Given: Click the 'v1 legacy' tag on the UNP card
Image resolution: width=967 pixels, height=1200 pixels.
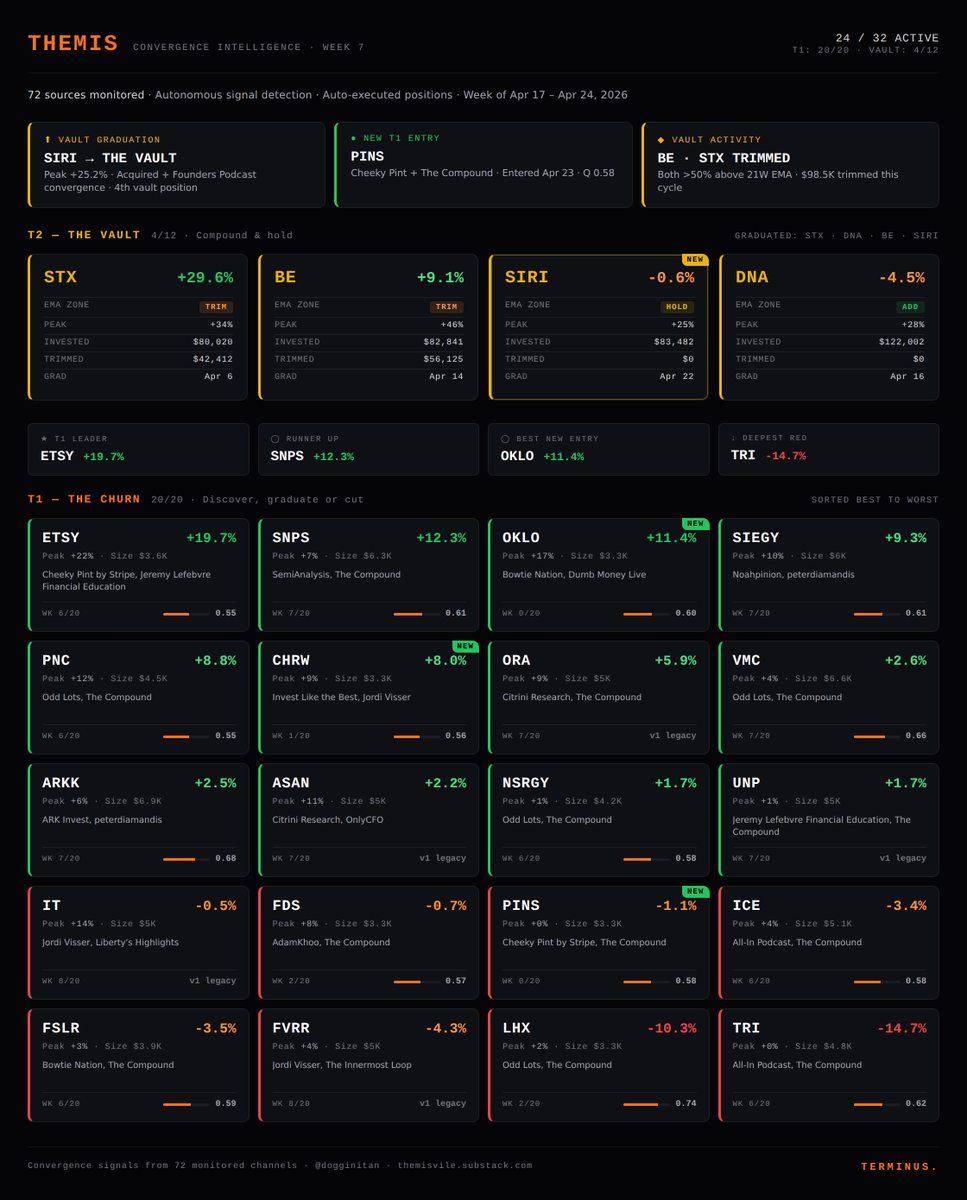Looking at the screenshot, I should pyautogui.click(x=903, y=858).
